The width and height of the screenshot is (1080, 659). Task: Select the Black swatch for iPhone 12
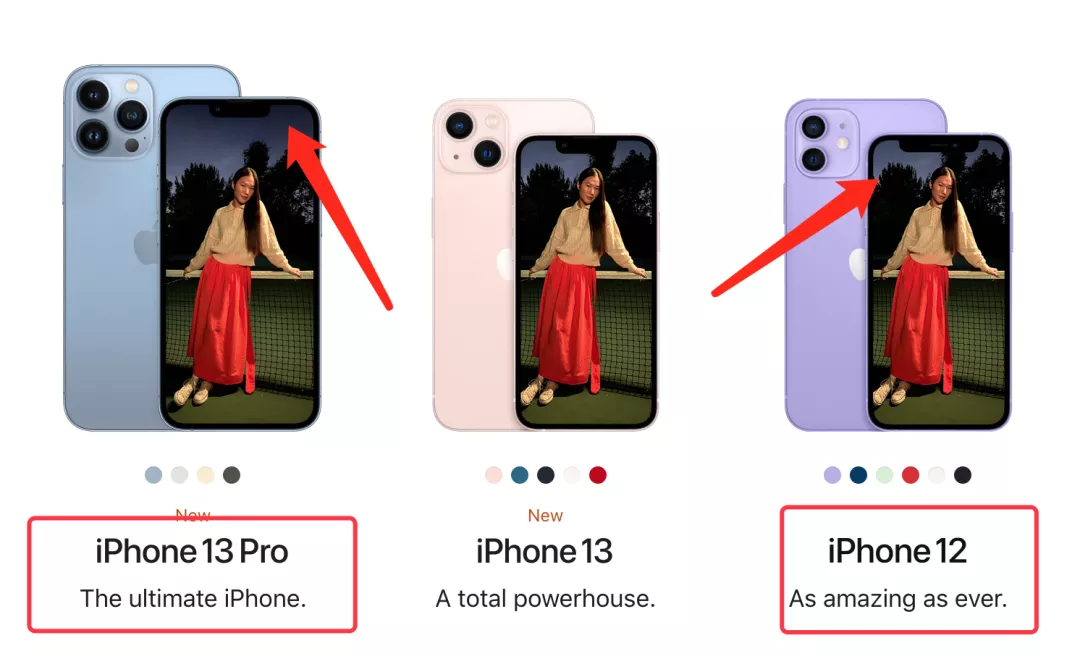[x=963, y=474]
